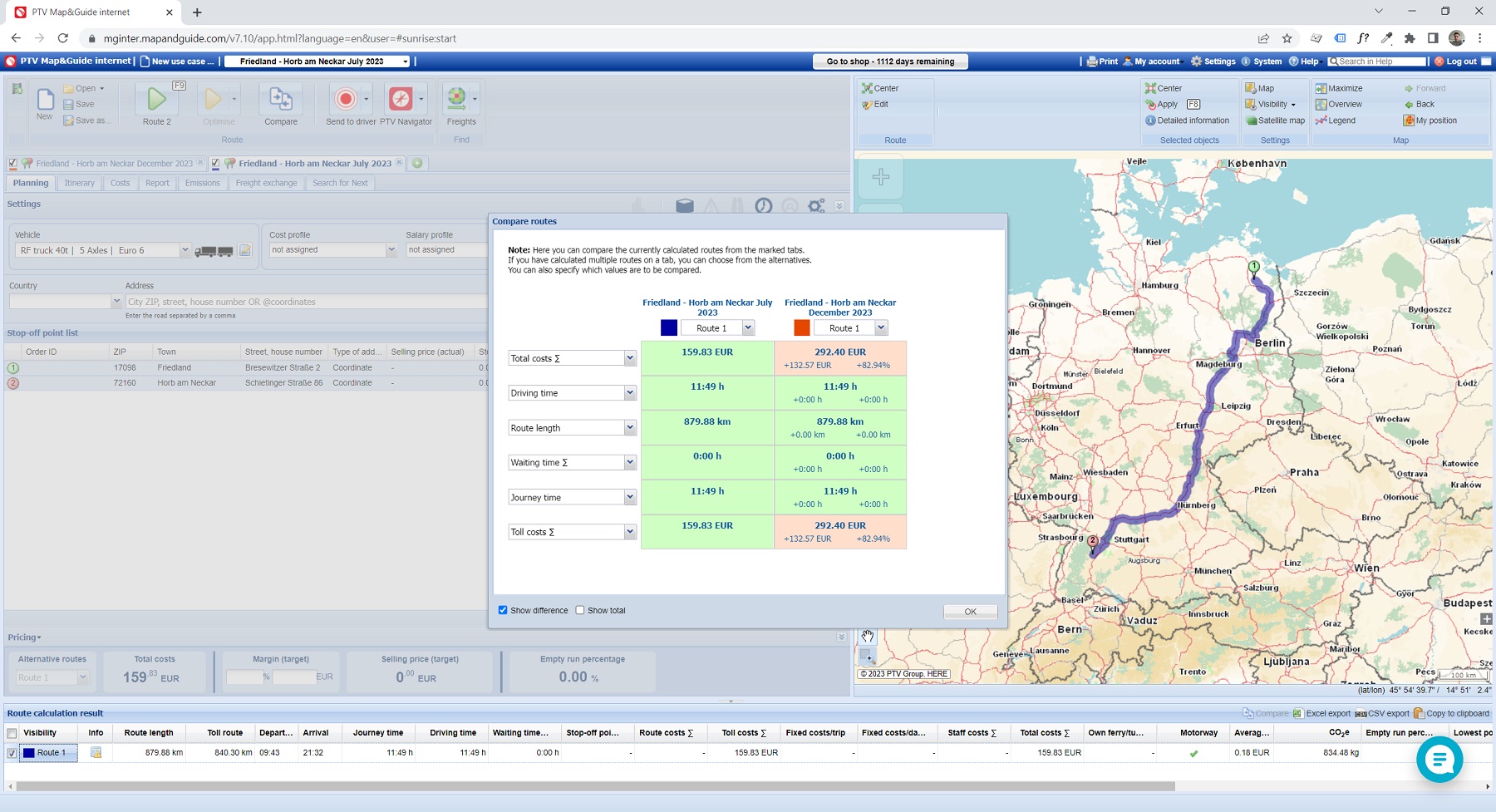Viewport: 1496px width, 812px height.
Task: Click the blue Route 1 swatch in results
Action: pyautogui.click(x=29, y=753)
